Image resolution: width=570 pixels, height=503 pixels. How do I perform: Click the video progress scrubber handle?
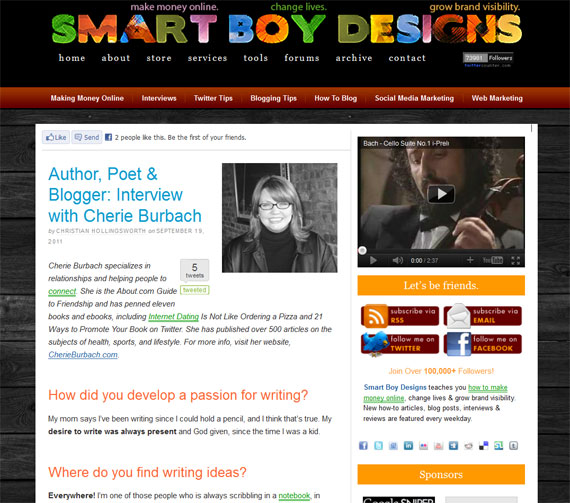pos(362,250)
